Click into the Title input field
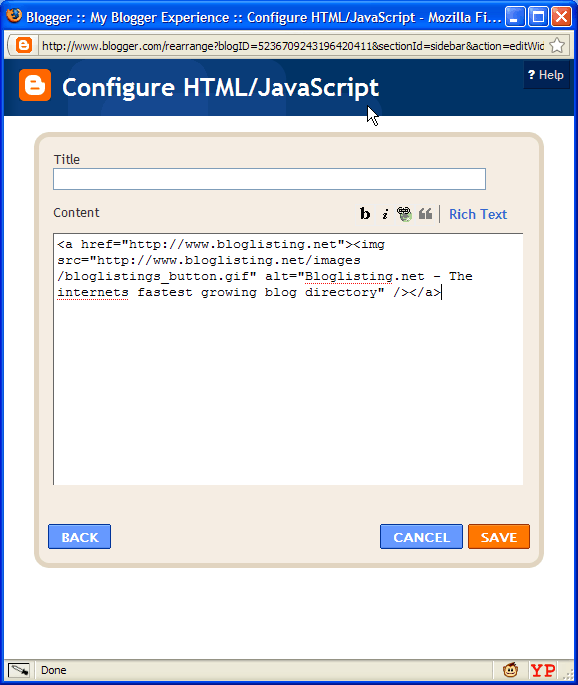 (269, 179)
